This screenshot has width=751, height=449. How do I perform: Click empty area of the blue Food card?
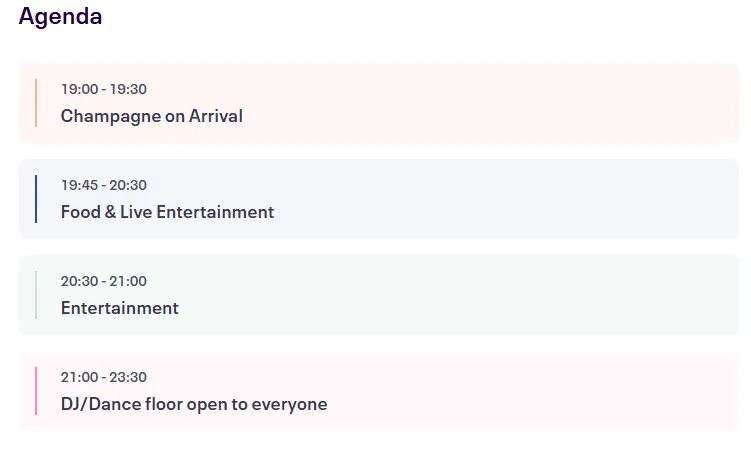[500, 199]
